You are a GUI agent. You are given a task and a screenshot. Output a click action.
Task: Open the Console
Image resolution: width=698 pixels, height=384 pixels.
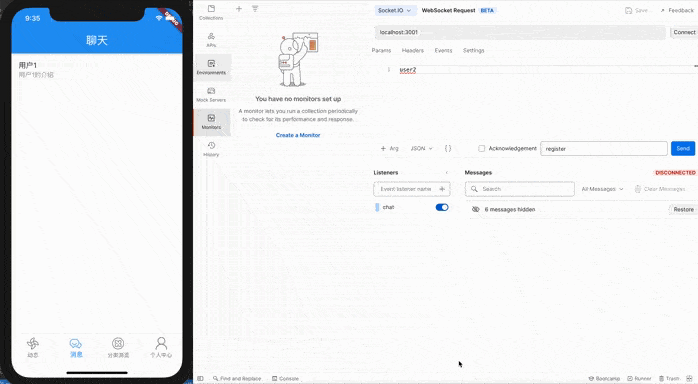coord(285,379)
